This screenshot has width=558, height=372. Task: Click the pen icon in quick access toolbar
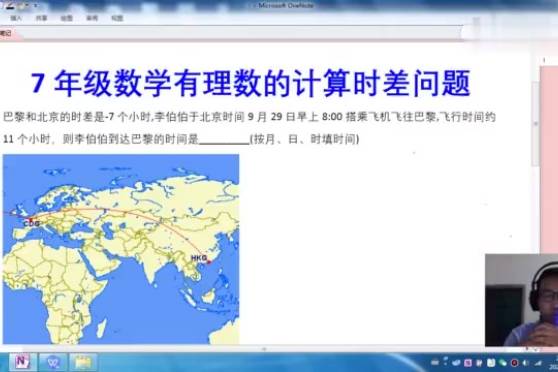(x=10, y=6)
